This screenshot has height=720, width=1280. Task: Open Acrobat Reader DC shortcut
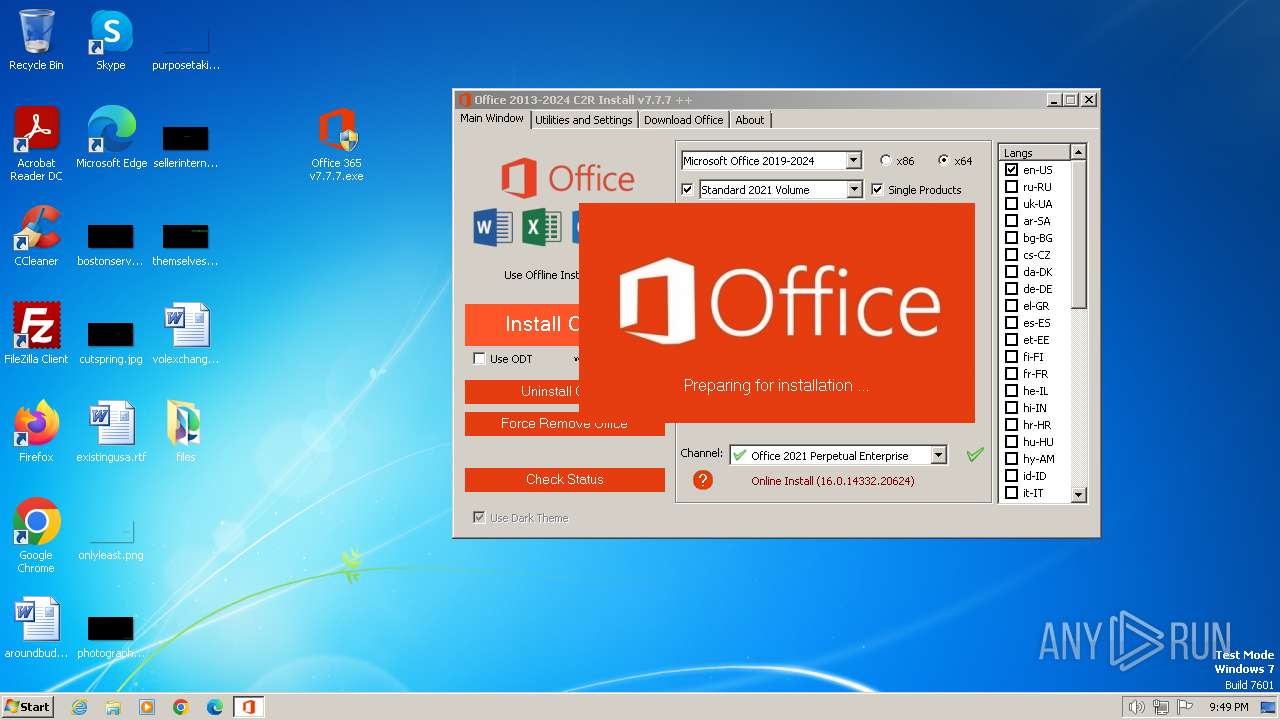click(x=37, y=144)
